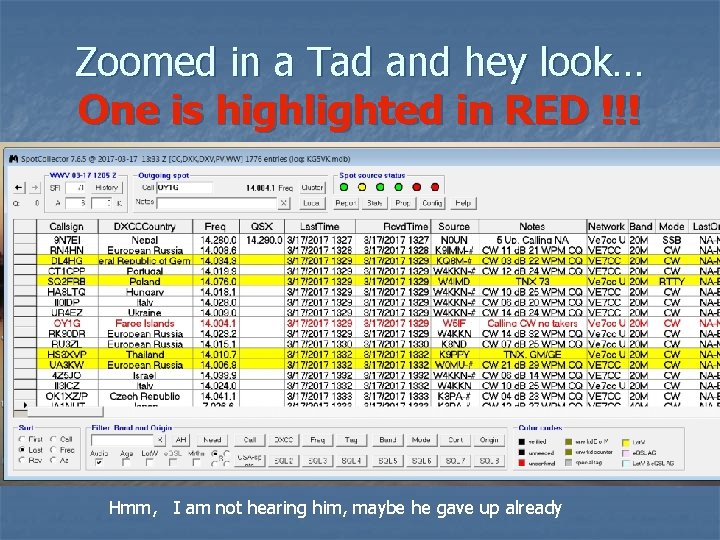The image size is (720, 540).
Task: Toggle the Age checkbox
Action: coord(126,463)
